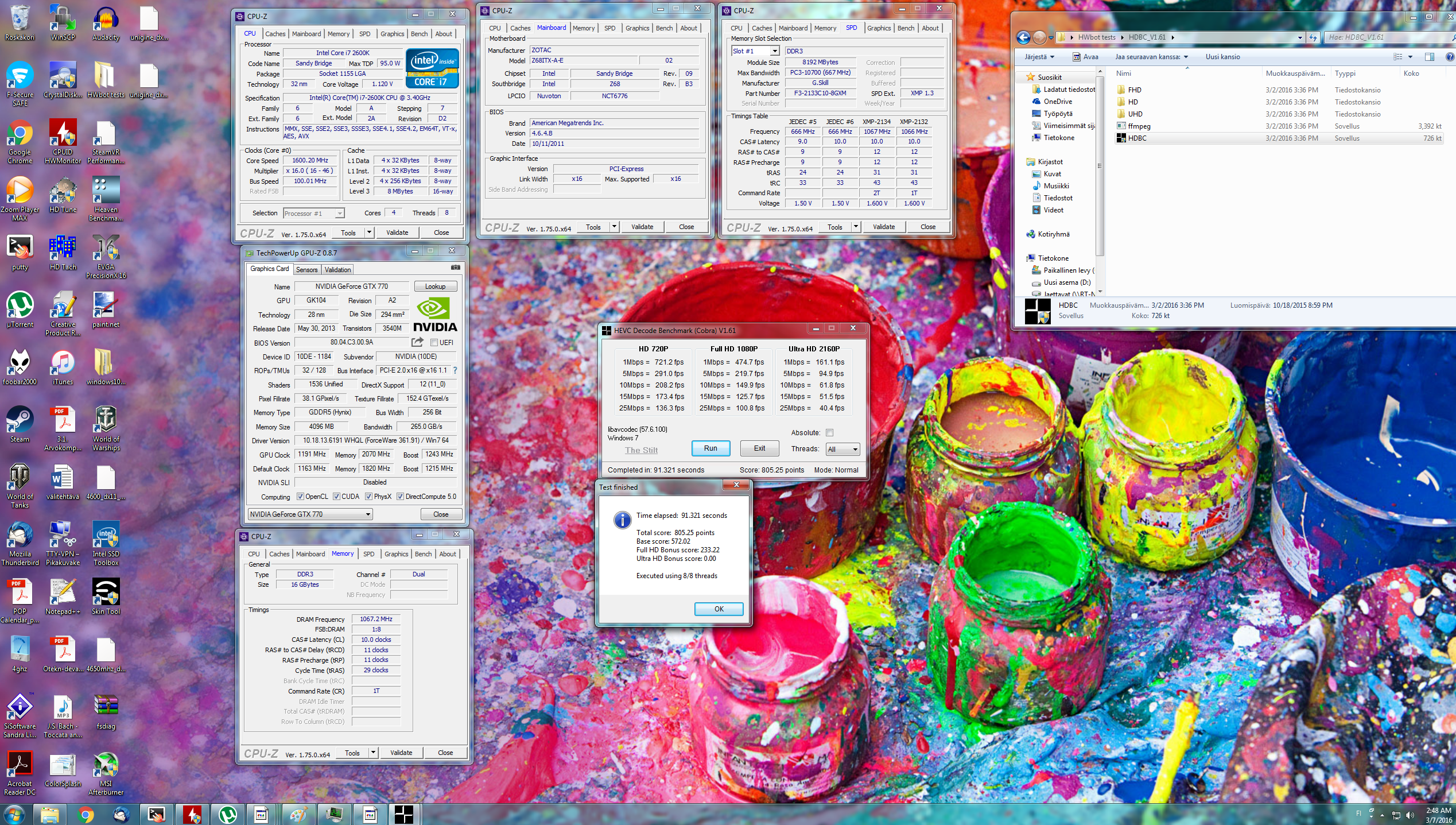Open Järjestä menu in Explorer

pyautogui.click(x=1039, y=57)
